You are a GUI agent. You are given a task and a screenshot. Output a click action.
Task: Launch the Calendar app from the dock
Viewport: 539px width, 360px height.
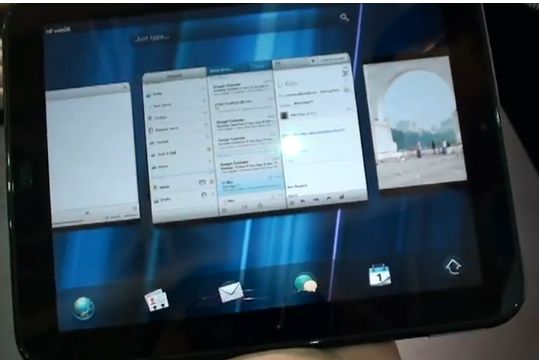pos(380,275)
